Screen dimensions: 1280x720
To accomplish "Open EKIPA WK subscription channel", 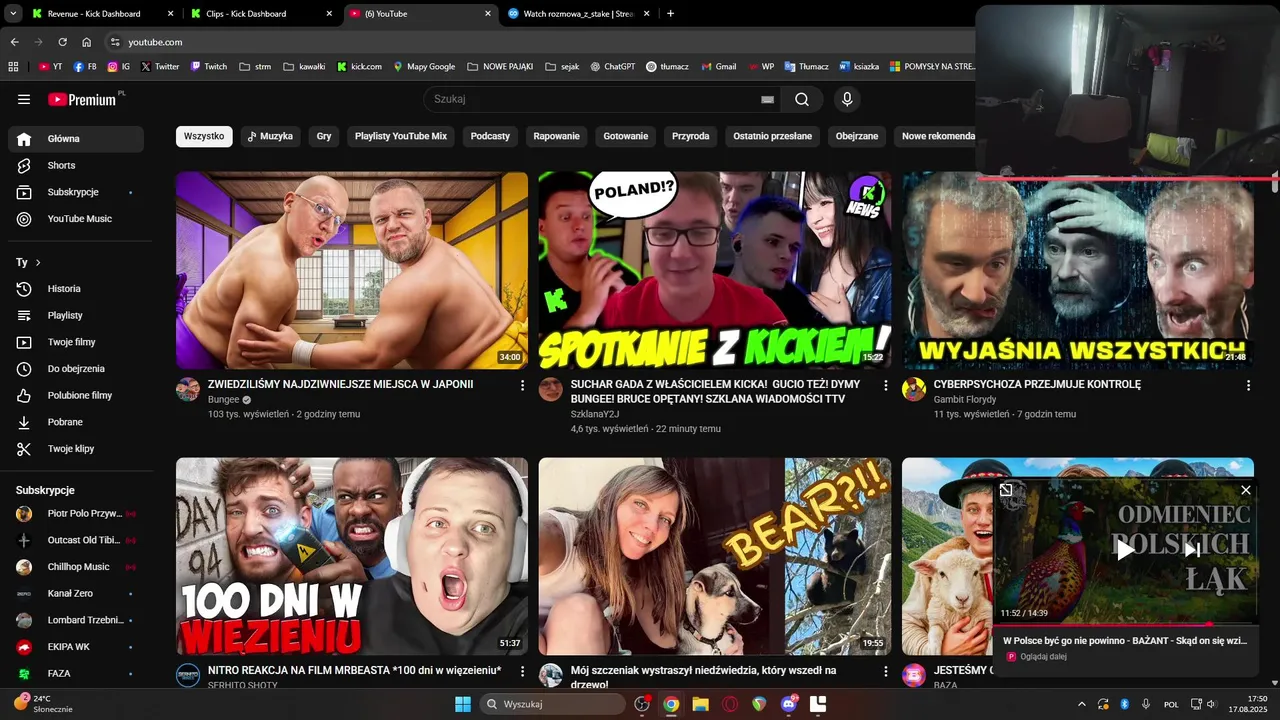I will pyautogui.click(x=76, y=647).
